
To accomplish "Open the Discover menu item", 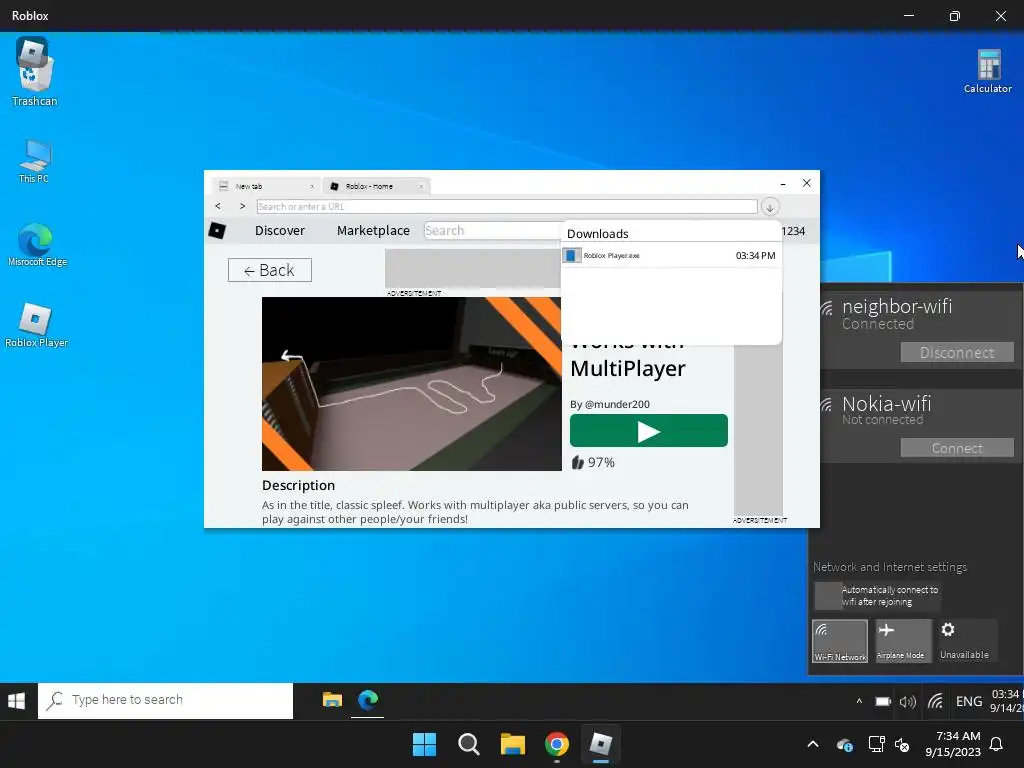I will (x=280, y=231).
